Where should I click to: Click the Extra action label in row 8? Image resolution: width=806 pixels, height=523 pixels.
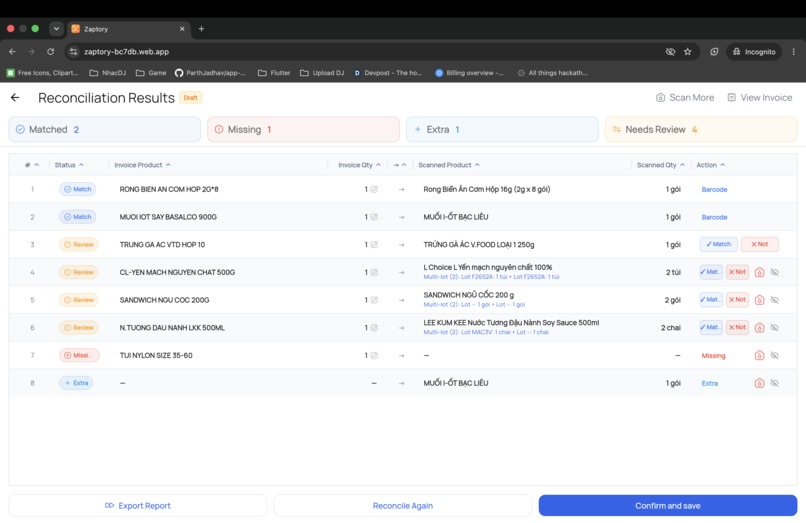coord(709,383)
